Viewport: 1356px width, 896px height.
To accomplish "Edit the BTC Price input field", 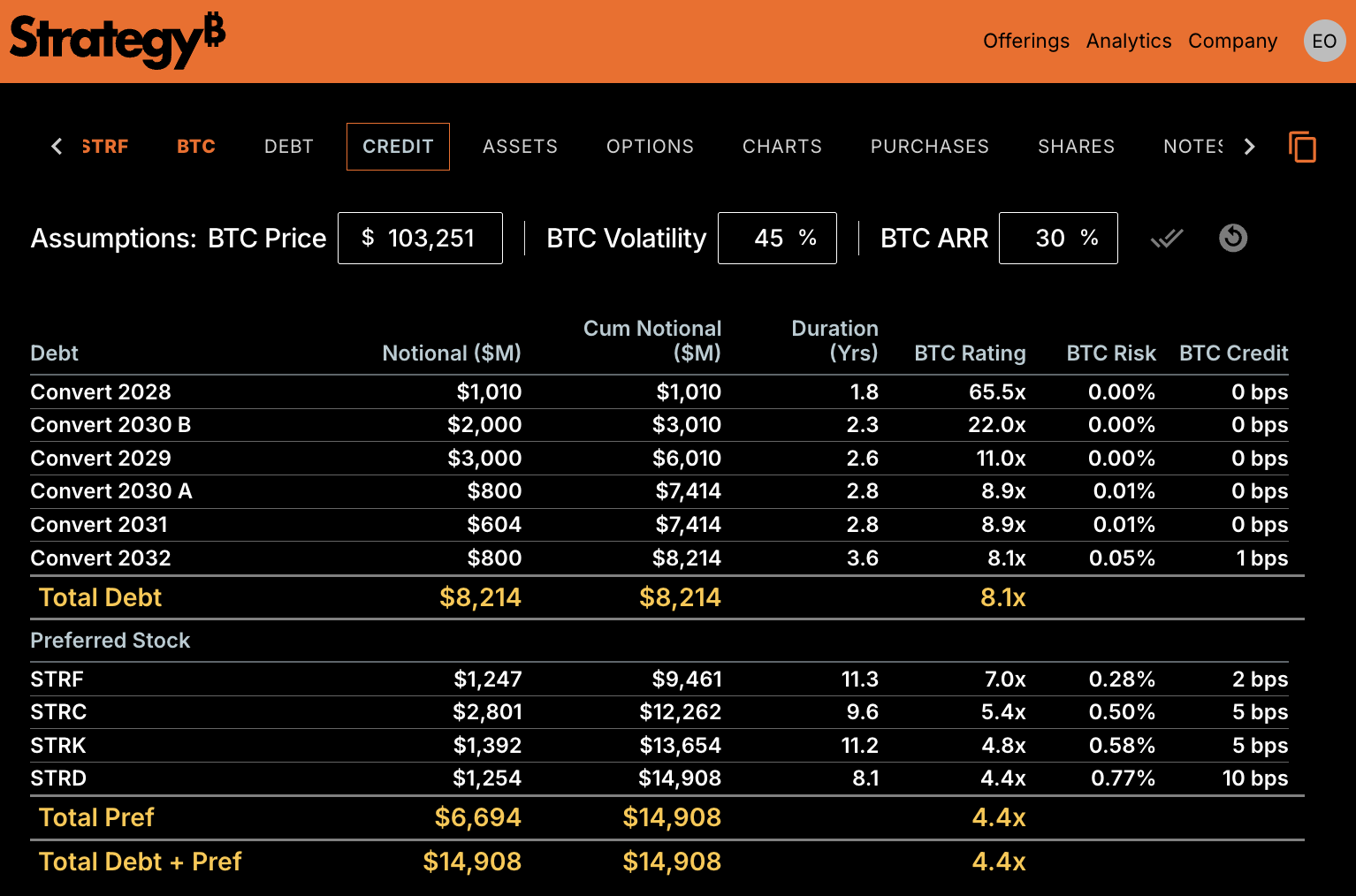I will [420, 238].
